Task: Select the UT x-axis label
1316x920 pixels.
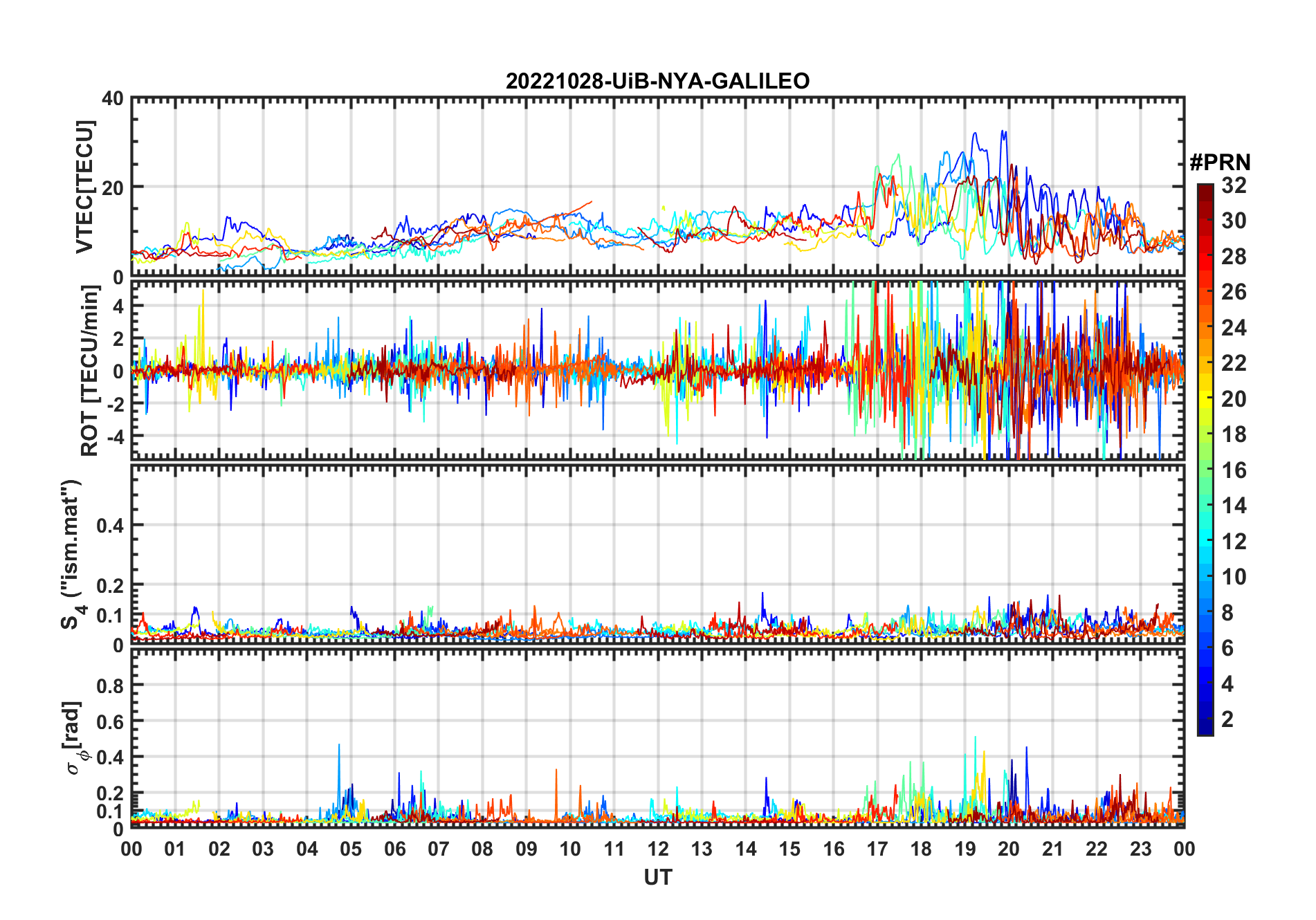Action: pyautogui.click(x=658, y=878)
